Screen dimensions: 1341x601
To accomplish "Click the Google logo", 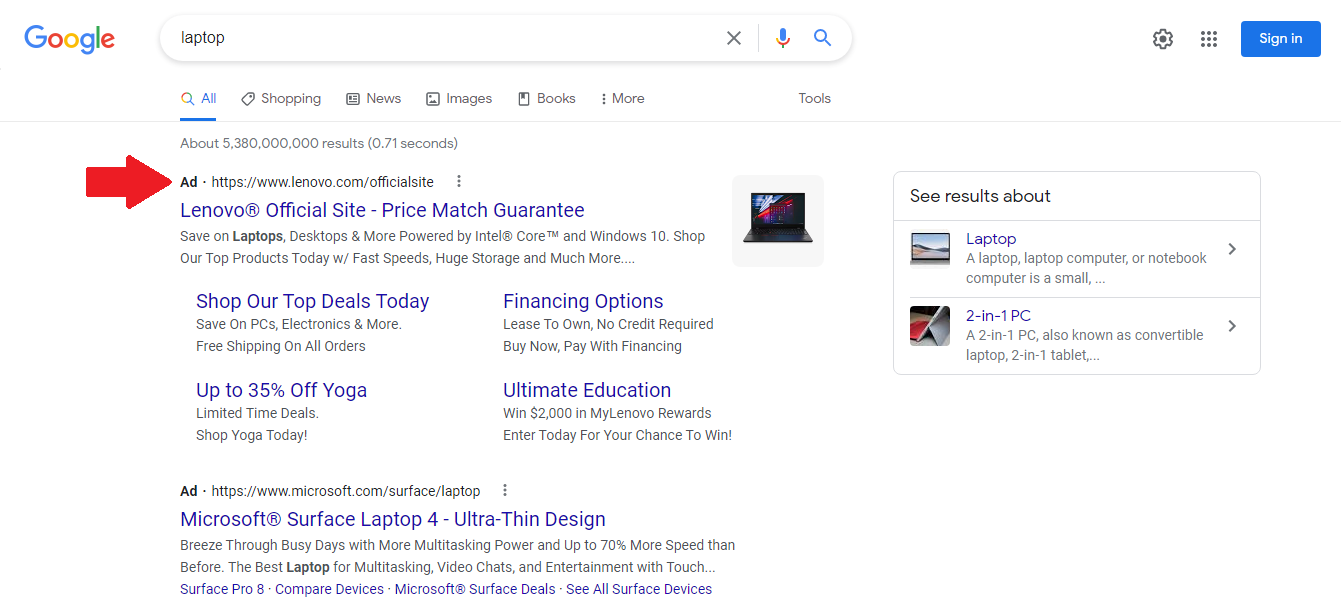I will [x=70, y=39].
